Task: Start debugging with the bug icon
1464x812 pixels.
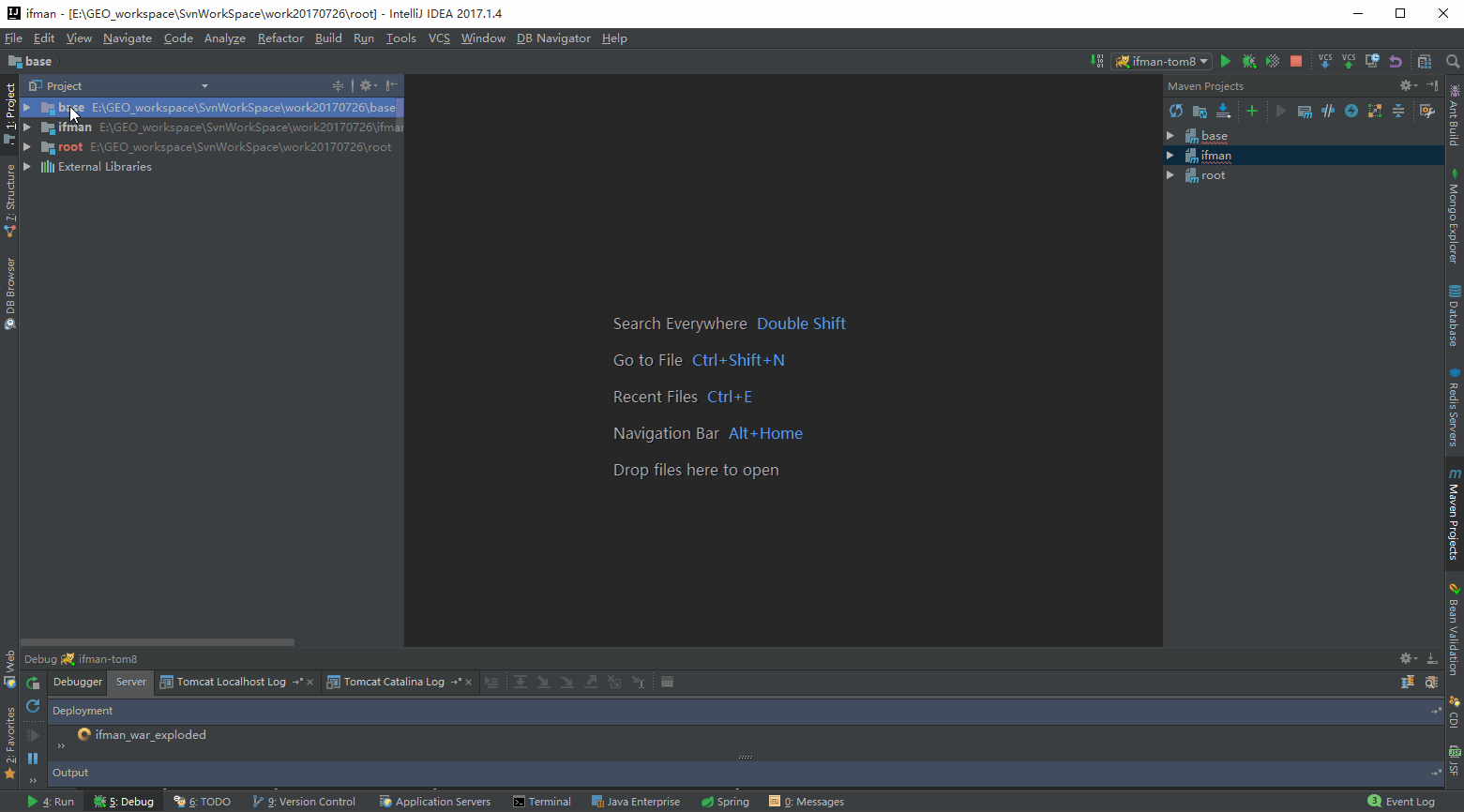Action: coord(1249,61)
